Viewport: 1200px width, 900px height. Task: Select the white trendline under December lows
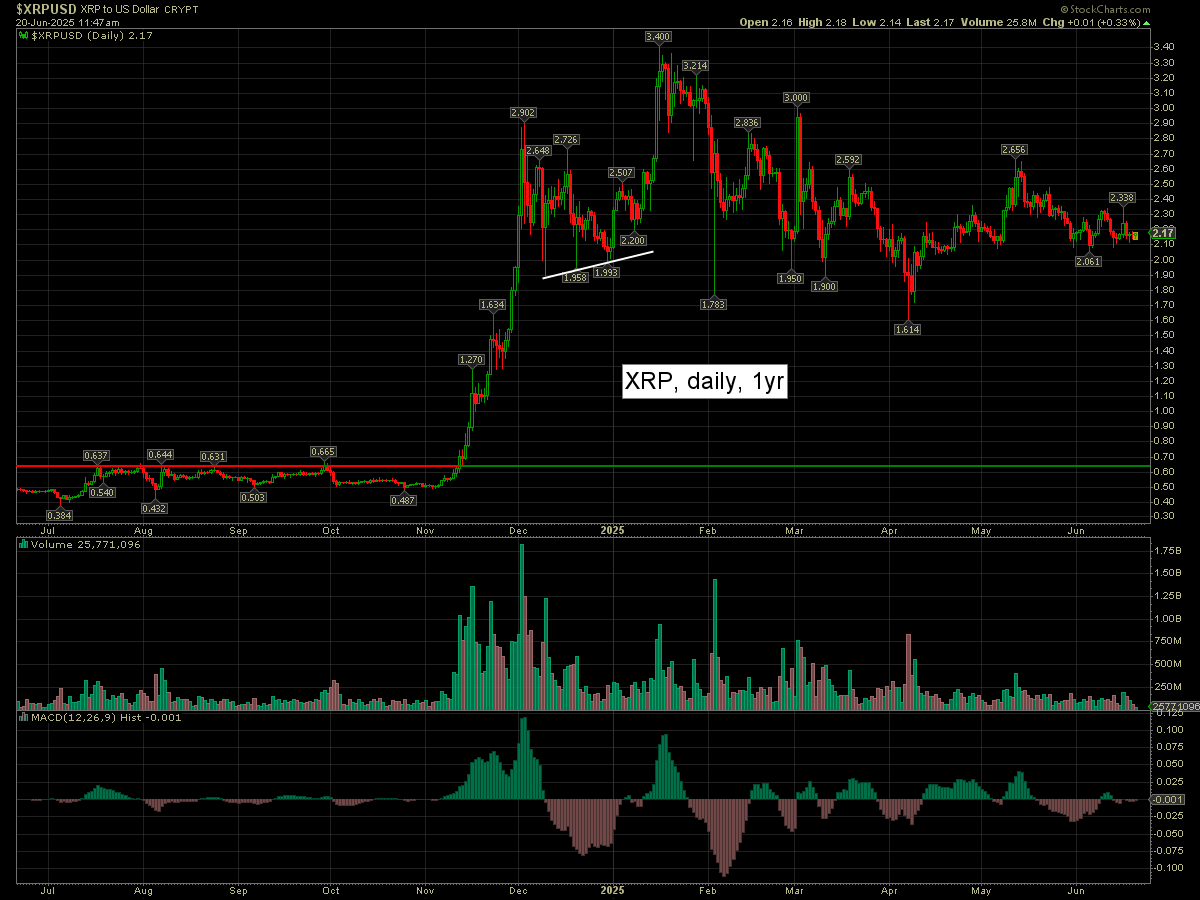(598, 264)
